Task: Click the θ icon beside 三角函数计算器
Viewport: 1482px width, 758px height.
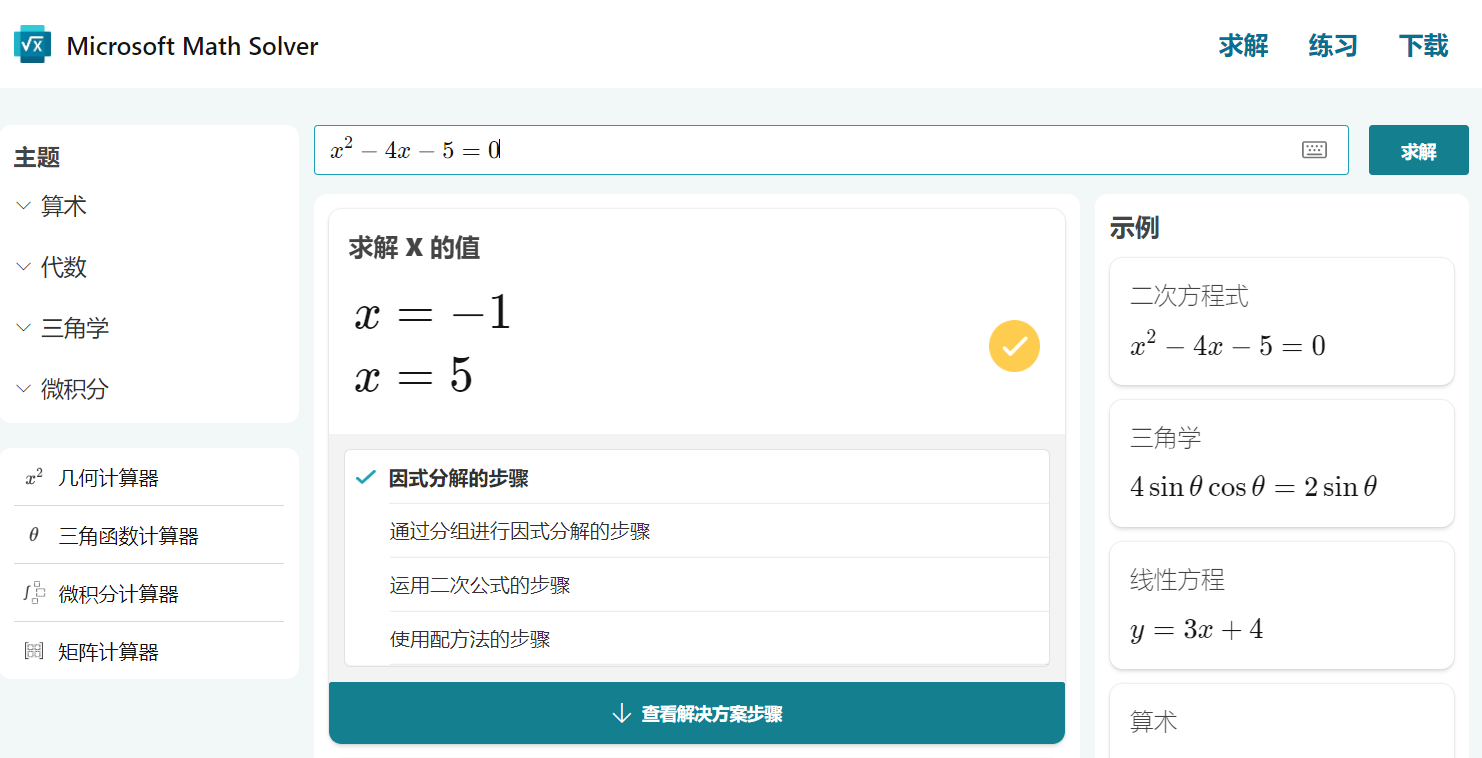Action: 34,536
